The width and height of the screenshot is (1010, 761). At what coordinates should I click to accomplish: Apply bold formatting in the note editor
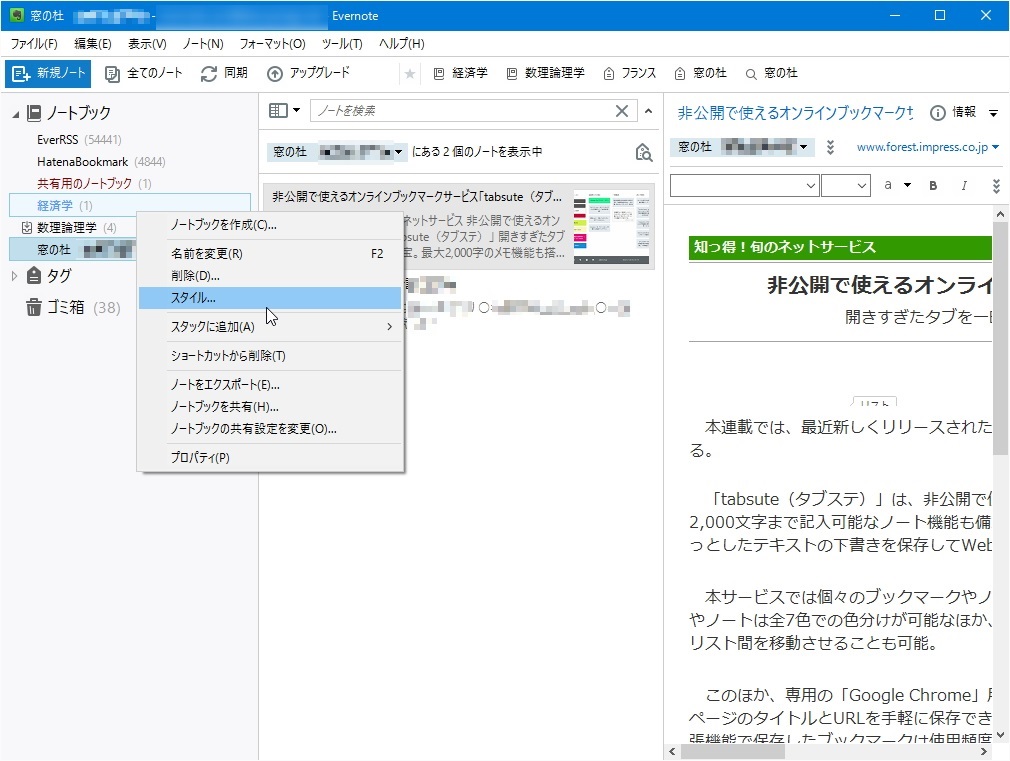click(932, 187)
